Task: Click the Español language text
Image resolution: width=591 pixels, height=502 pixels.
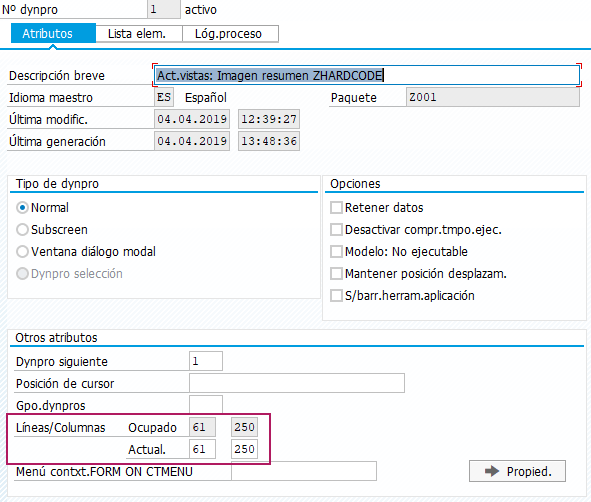Action: pos(206,98)
